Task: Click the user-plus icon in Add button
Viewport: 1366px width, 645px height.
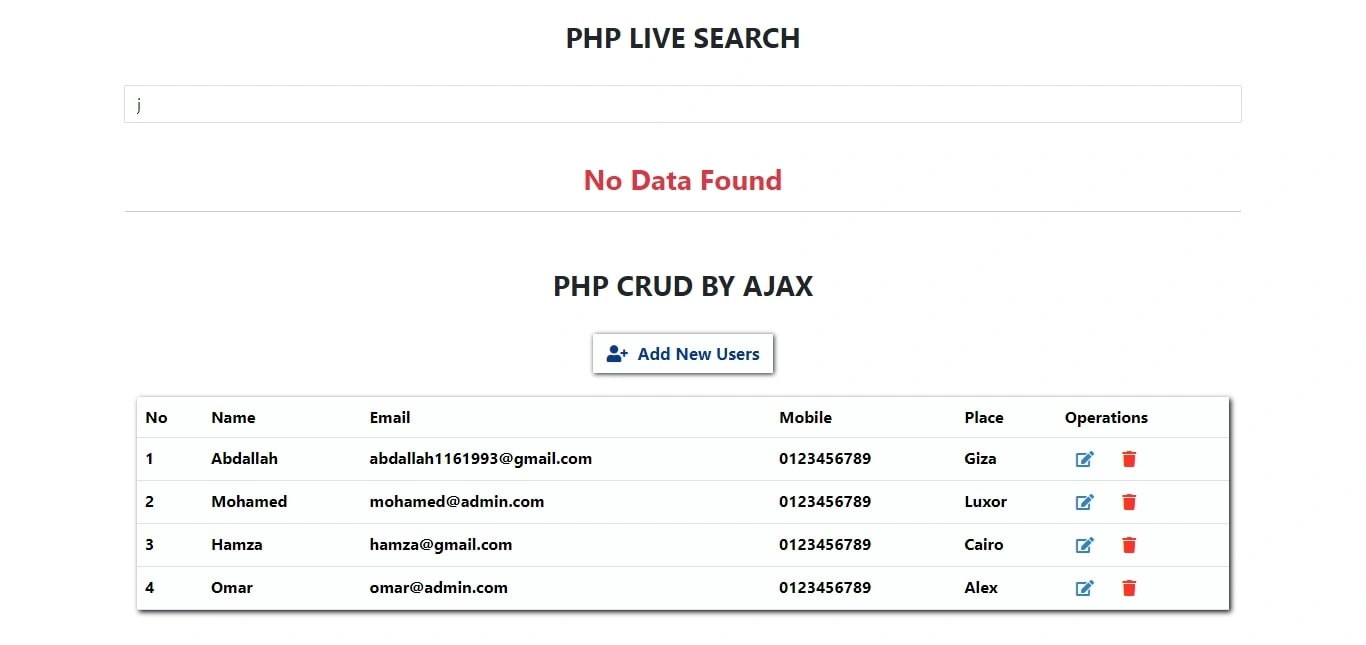Action: (617, 354)
